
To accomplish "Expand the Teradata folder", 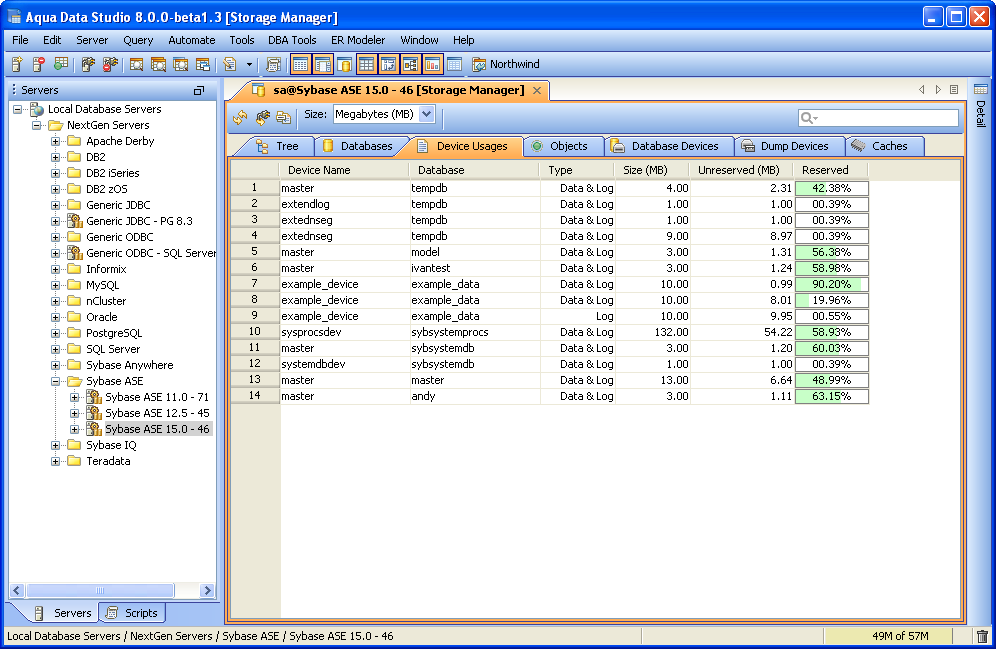I will coord(56,461).
